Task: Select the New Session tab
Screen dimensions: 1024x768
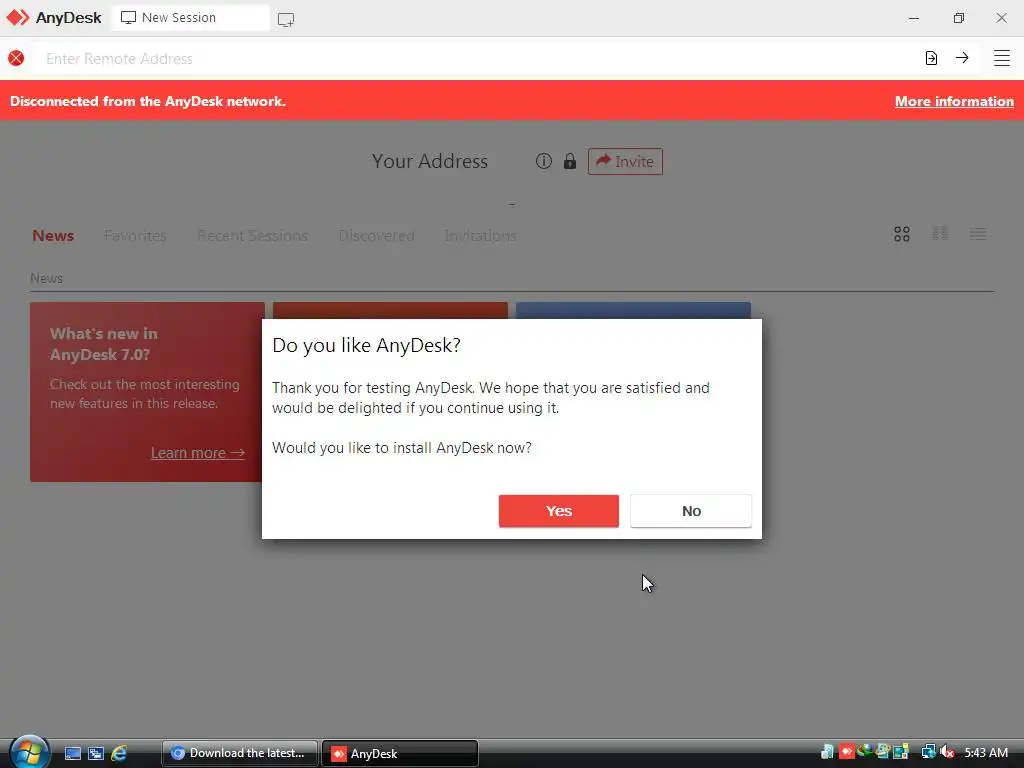Action: coord(191,18)
